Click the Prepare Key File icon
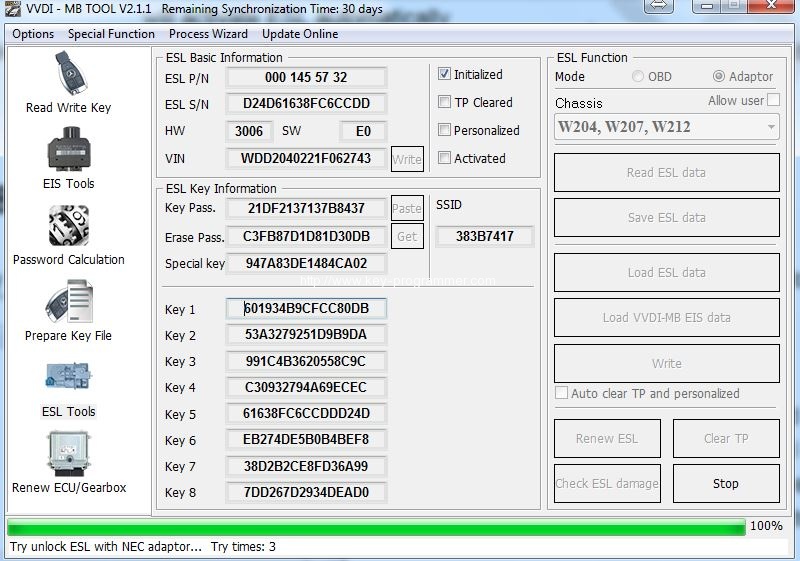Screen dimensions: 800x561 [68, 303]
